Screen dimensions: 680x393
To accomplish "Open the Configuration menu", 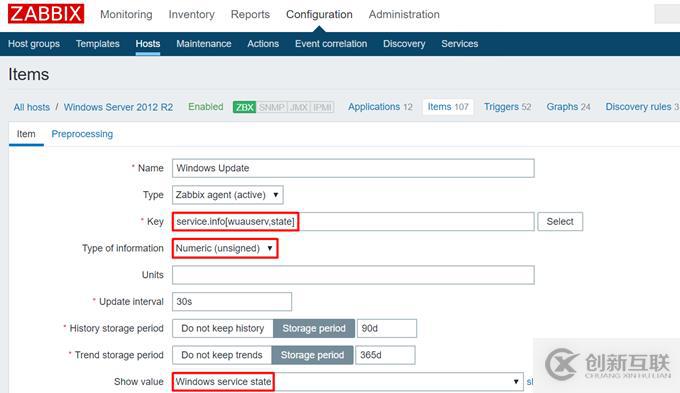I will pyautogui.click(x=319, y=14).
